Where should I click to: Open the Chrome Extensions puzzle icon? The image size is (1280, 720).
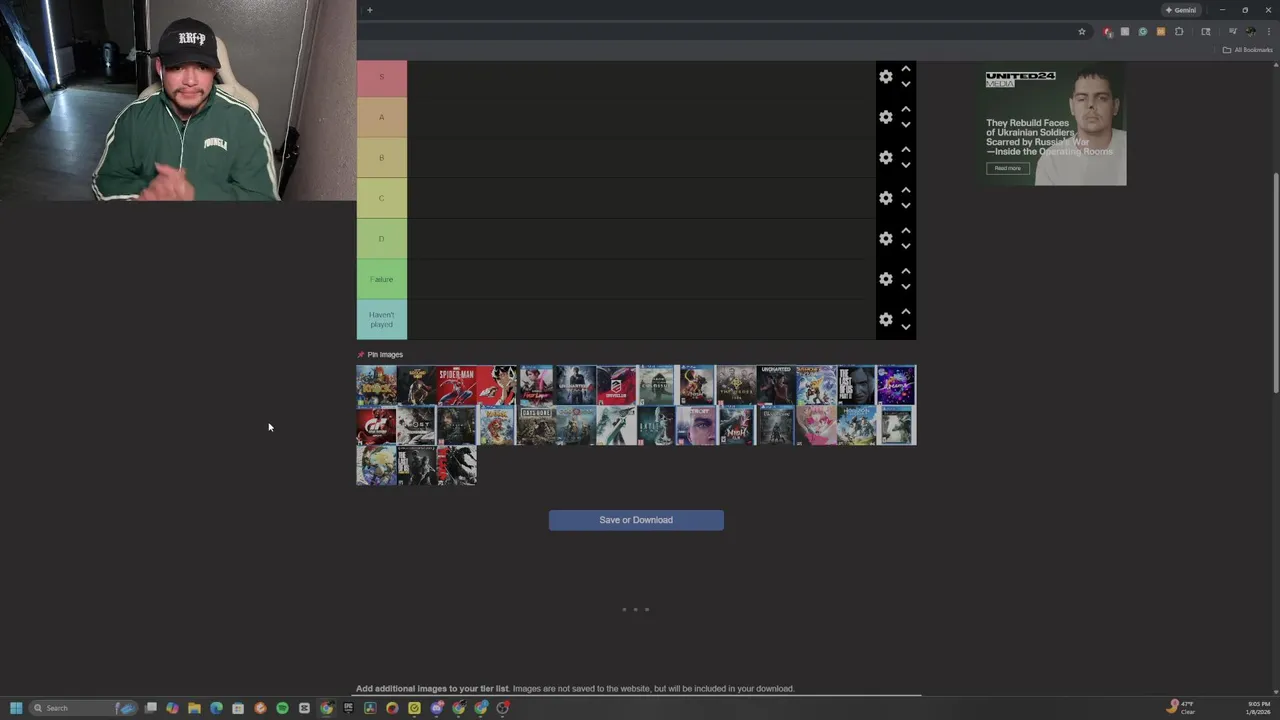point(1179,31)
